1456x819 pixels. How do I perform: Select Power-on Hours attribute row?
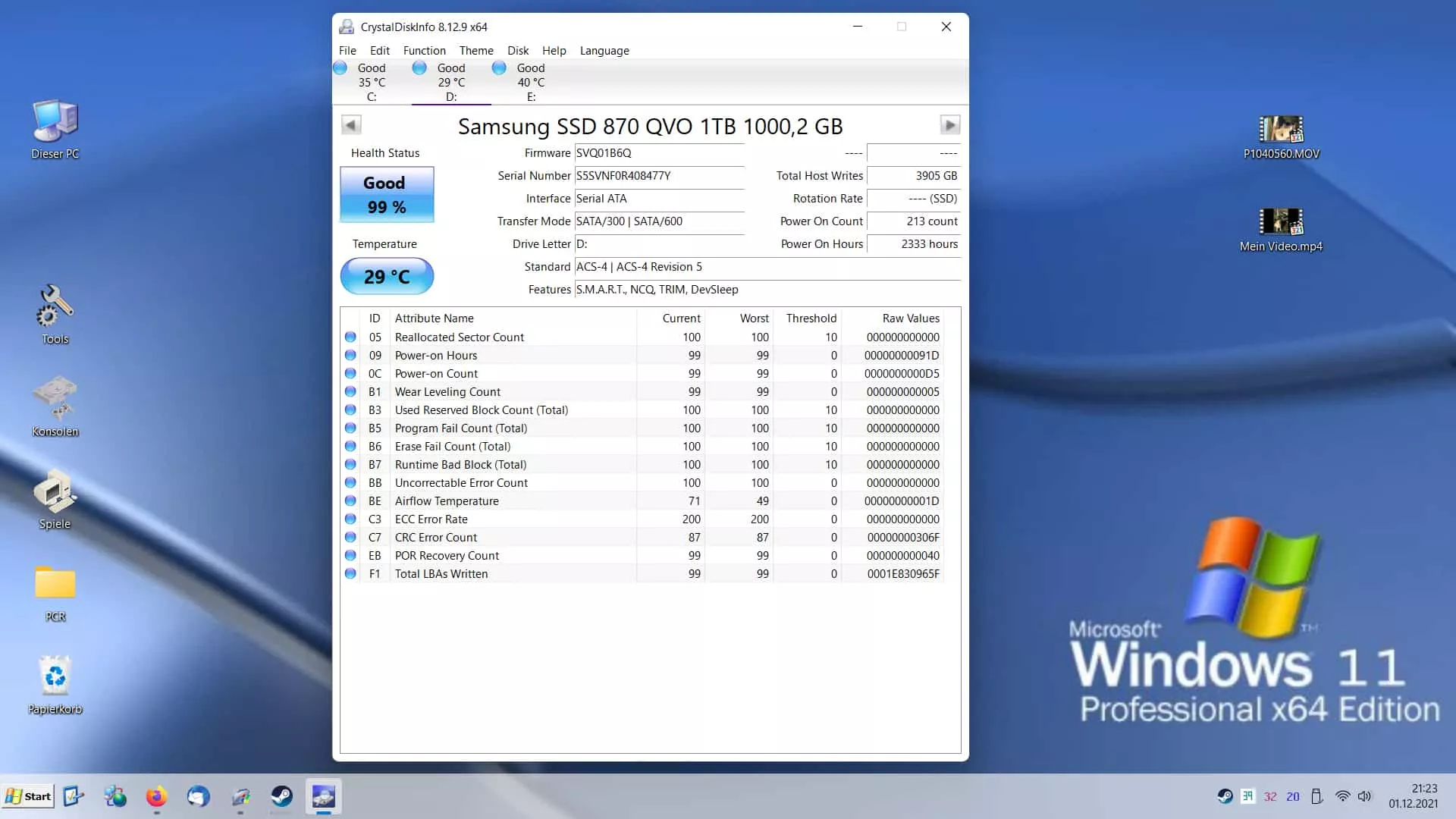643,355
